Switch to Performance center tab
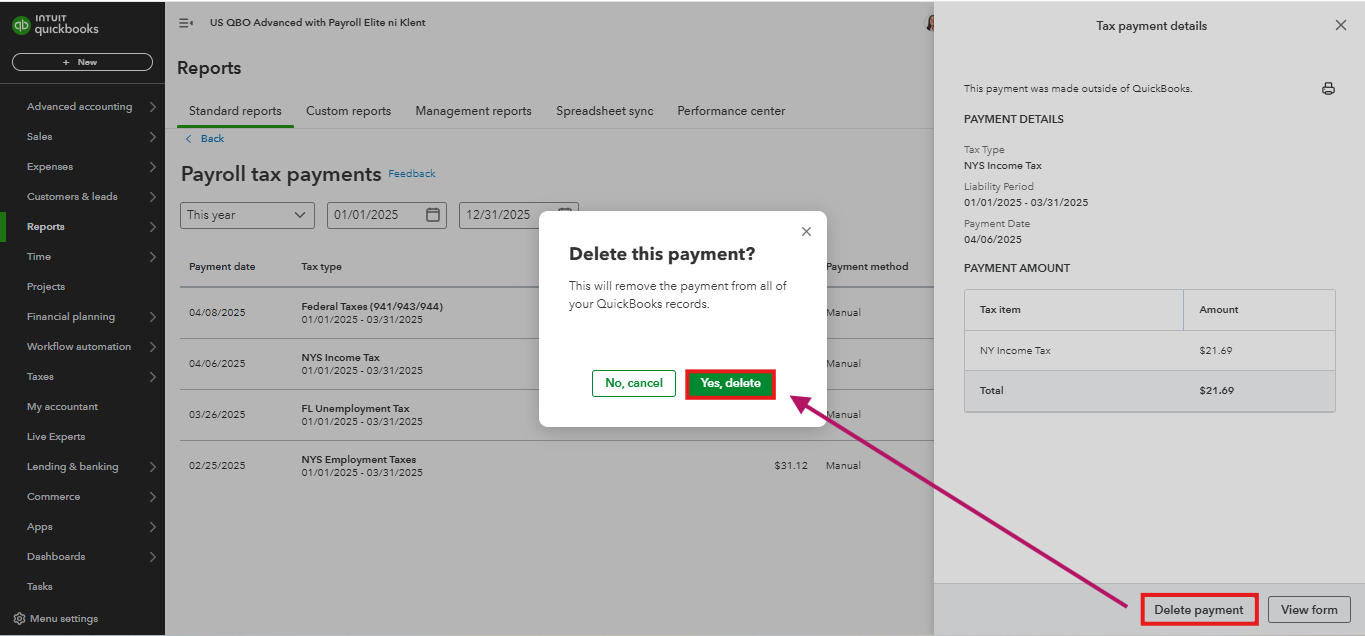Screen dimensions: 1365x636 (731, 111)
